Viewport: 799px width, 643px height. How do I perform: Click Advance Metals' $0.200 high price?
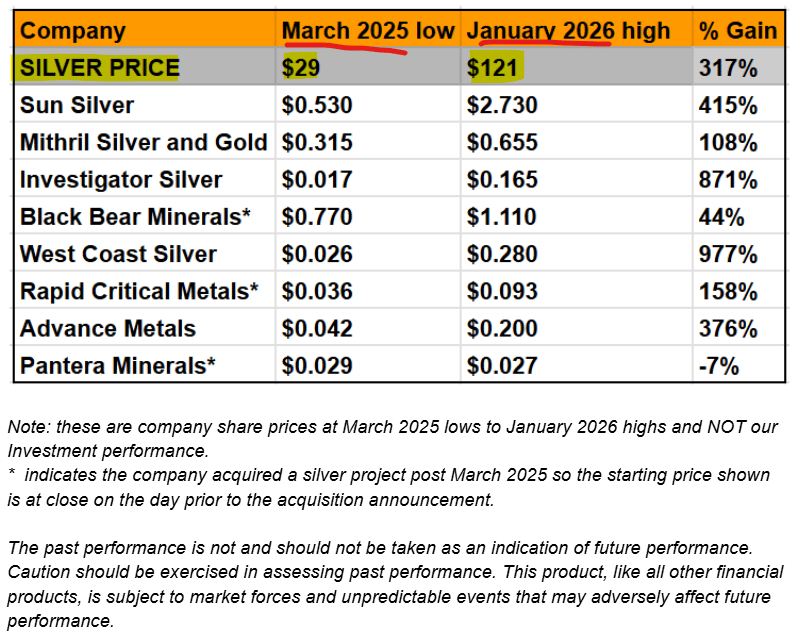click(x=503, y=329)
